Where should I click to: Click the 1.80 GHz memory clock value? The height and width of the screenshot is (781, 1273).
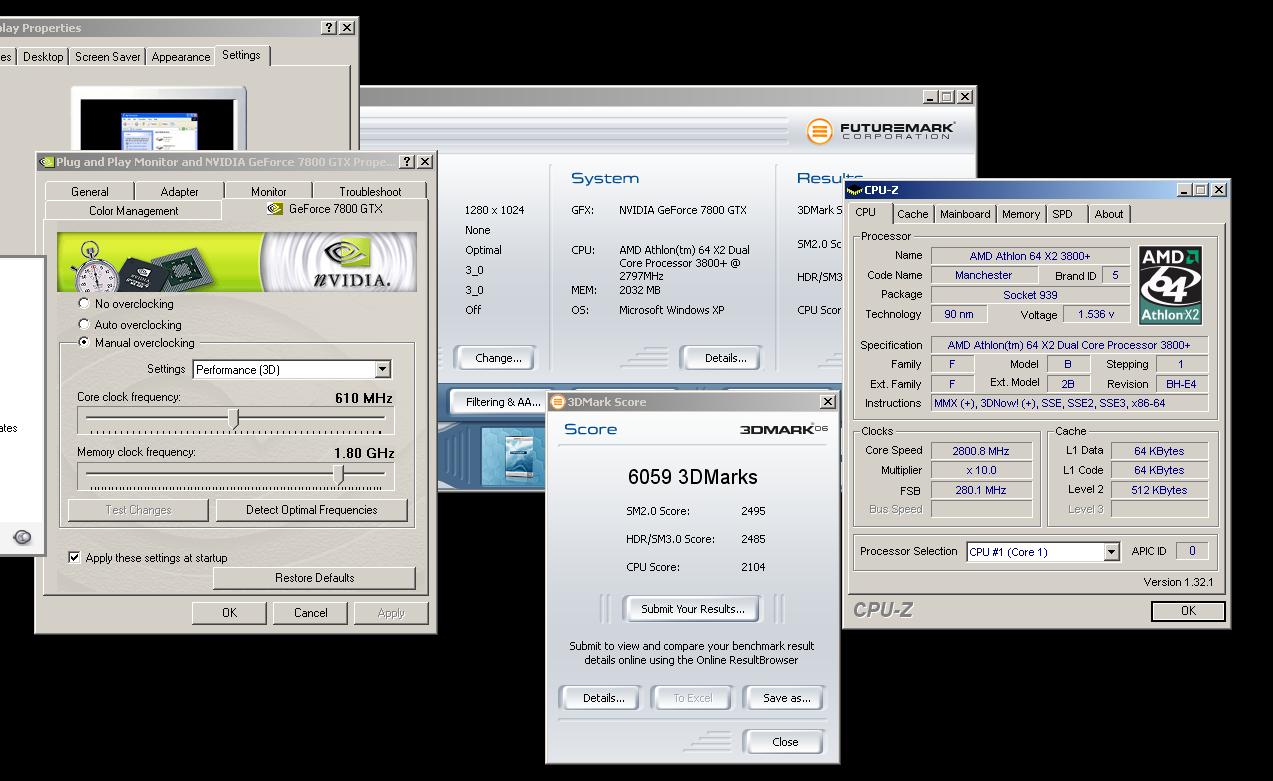tap(364, 453)
